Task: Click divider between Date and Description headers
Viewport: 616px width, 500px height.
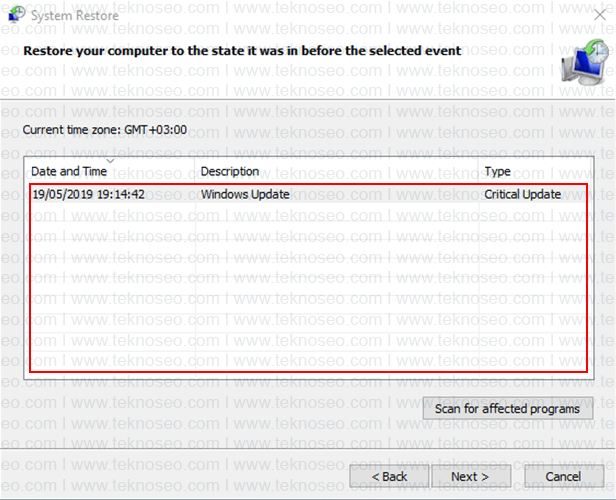Action: tap(195, 171)
